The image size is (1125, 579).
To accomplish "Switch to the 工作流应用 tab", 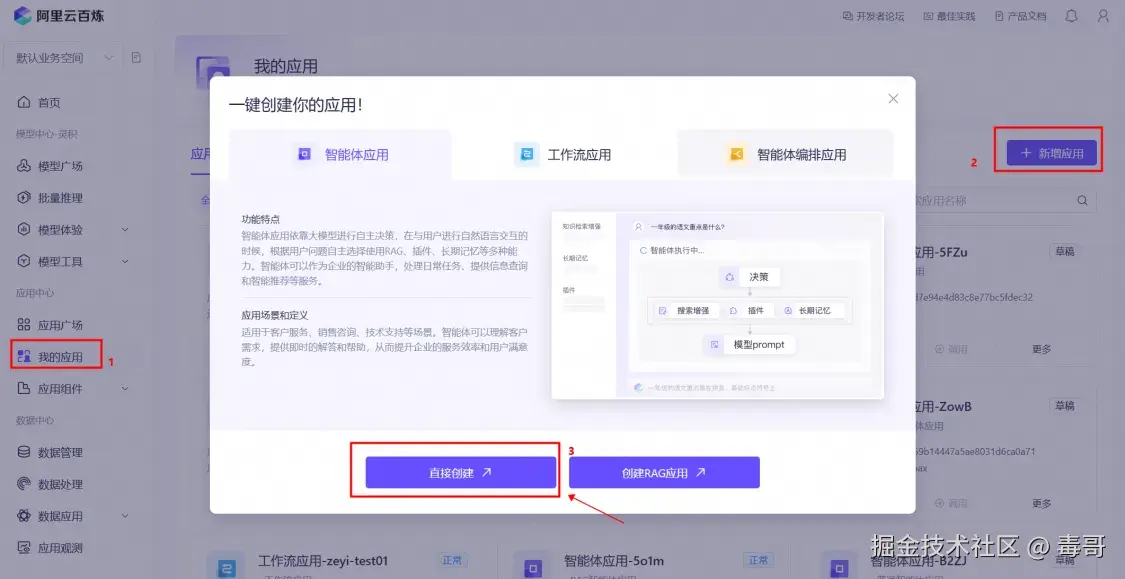I will [563, 154].
